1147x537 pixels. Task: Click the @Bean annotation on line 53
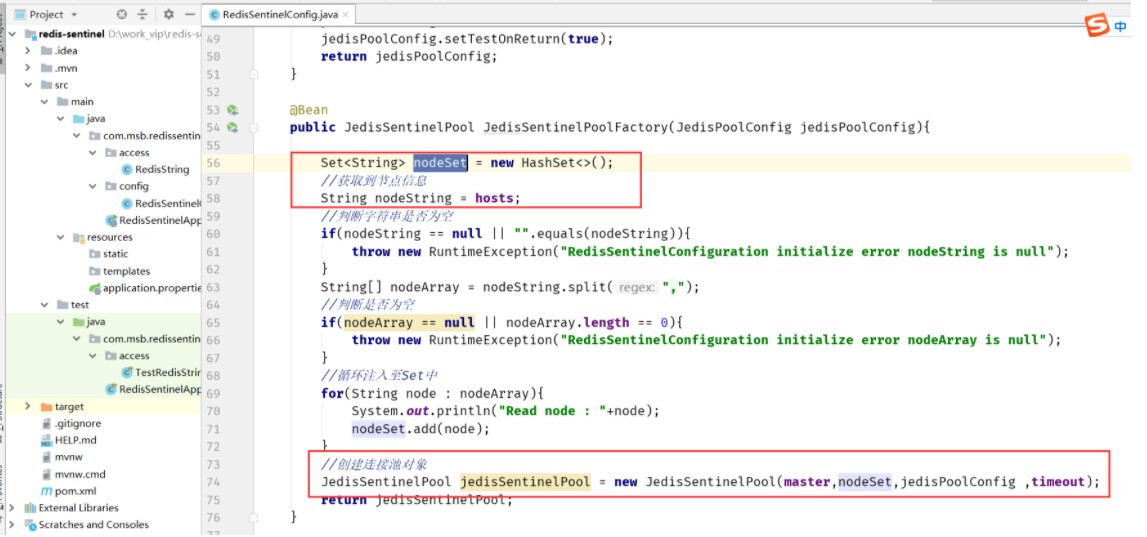[309, 110]
